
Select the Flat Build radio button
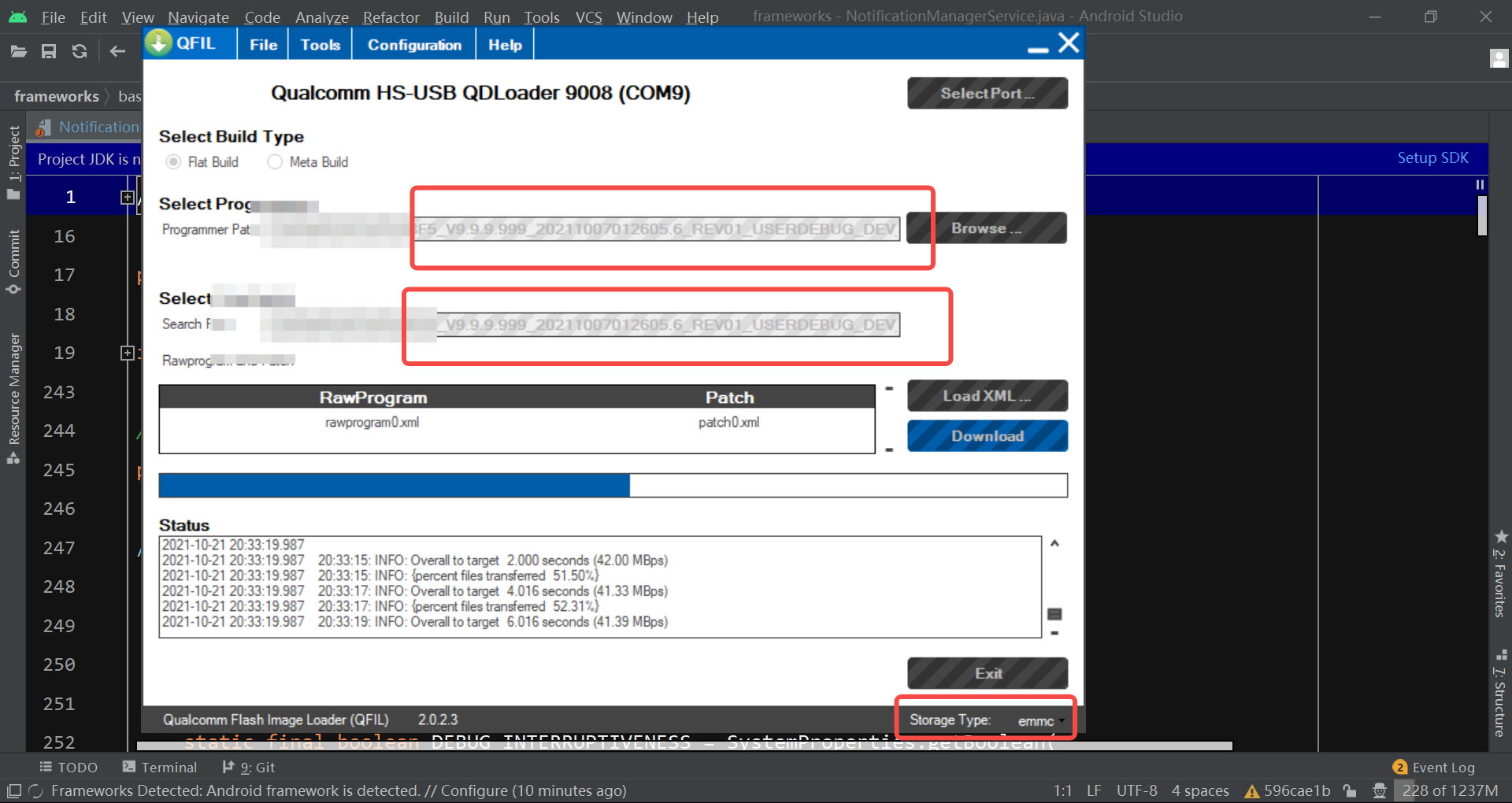(x=173, y=162)
